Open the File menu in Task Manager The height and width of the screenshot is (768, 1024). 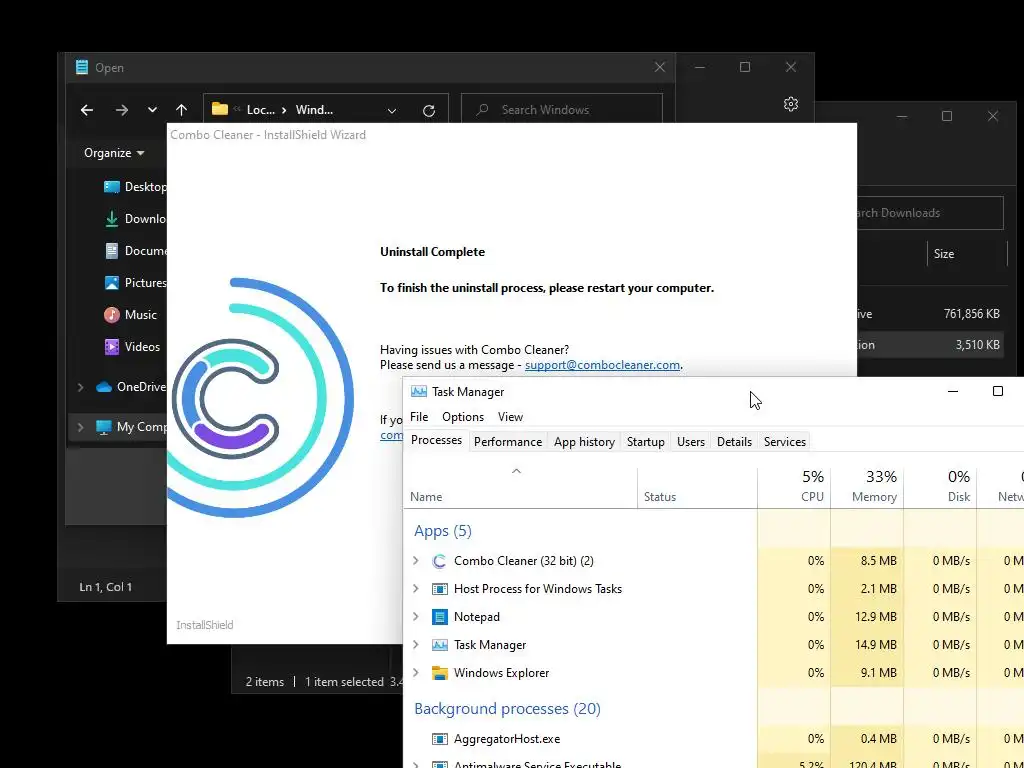(419, 417)
